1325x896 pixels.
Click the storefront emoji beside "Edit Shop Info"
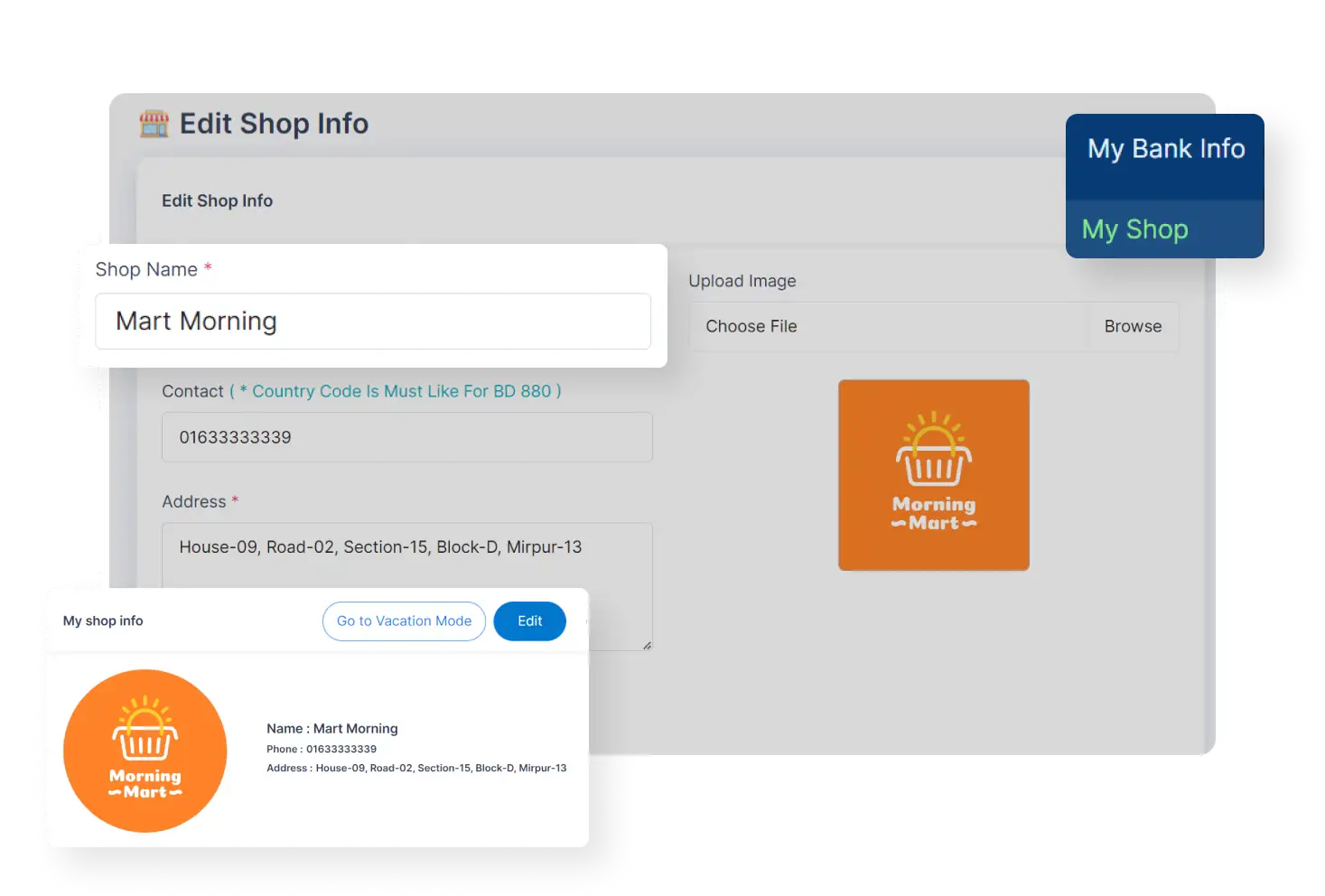click(154, 124)
